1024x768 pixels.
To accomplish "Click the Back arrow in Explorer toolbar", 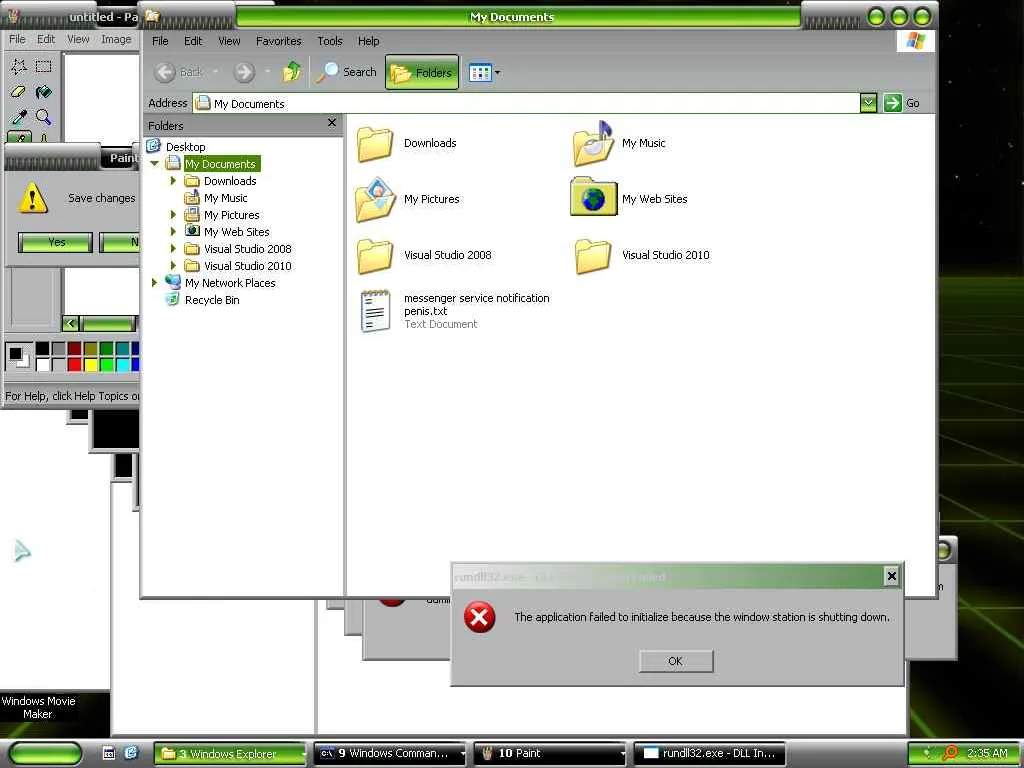I will (x=165, y=72).
